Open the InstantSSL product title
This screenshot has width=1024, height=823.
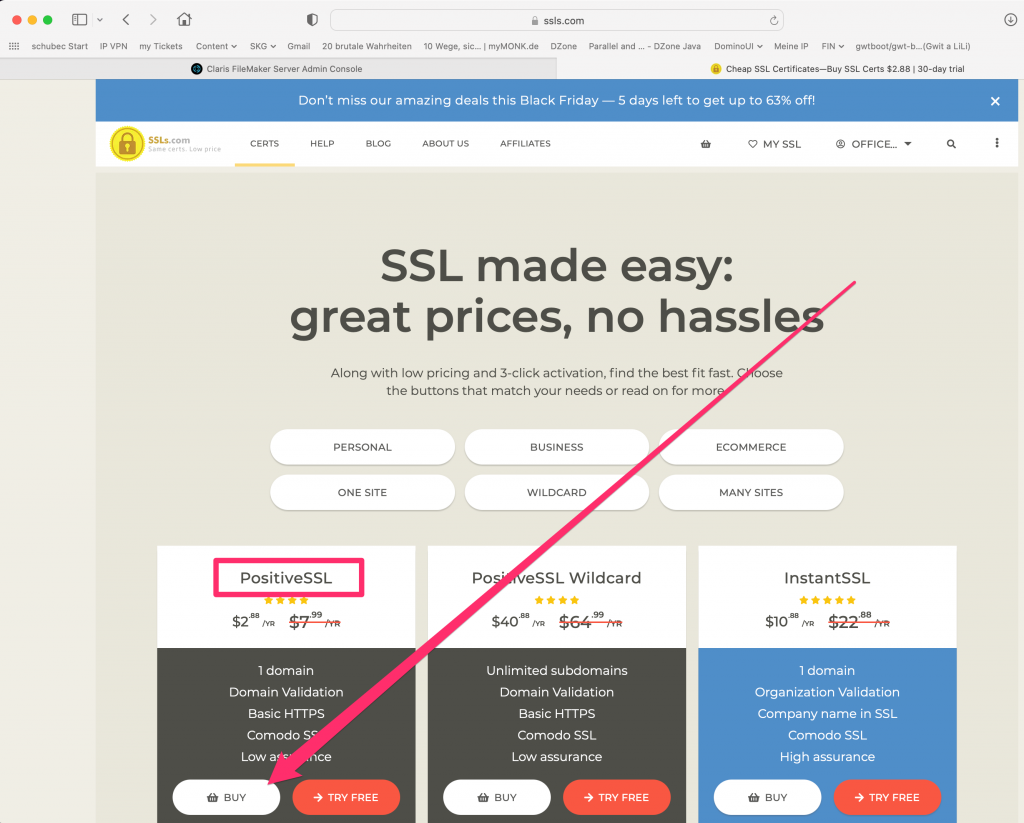[x=827, y=578]
